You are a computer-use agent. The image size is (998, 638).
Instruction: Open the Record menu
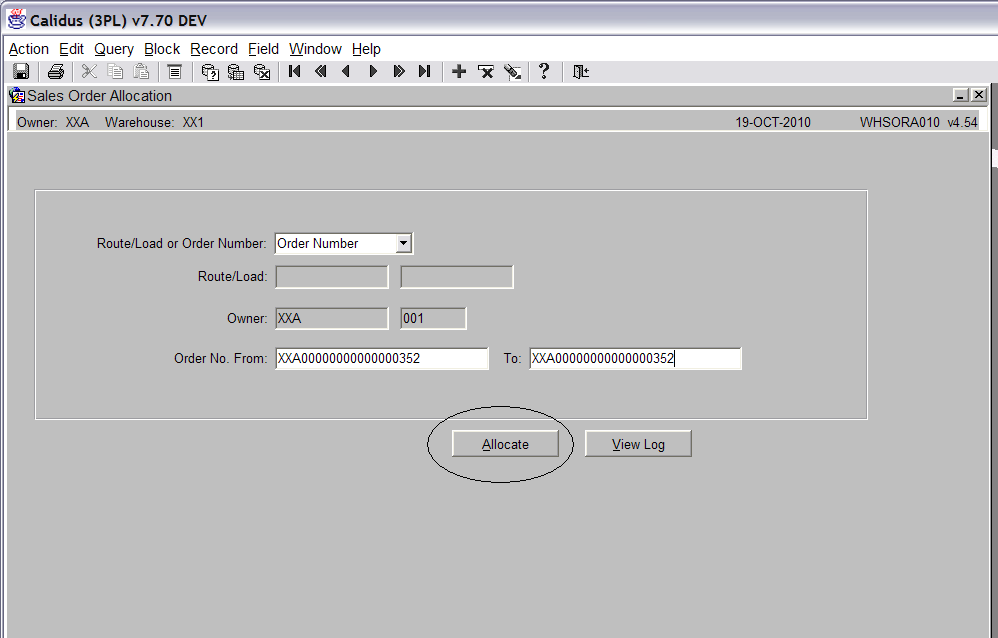pyautogui.click(x=214, y=49)
